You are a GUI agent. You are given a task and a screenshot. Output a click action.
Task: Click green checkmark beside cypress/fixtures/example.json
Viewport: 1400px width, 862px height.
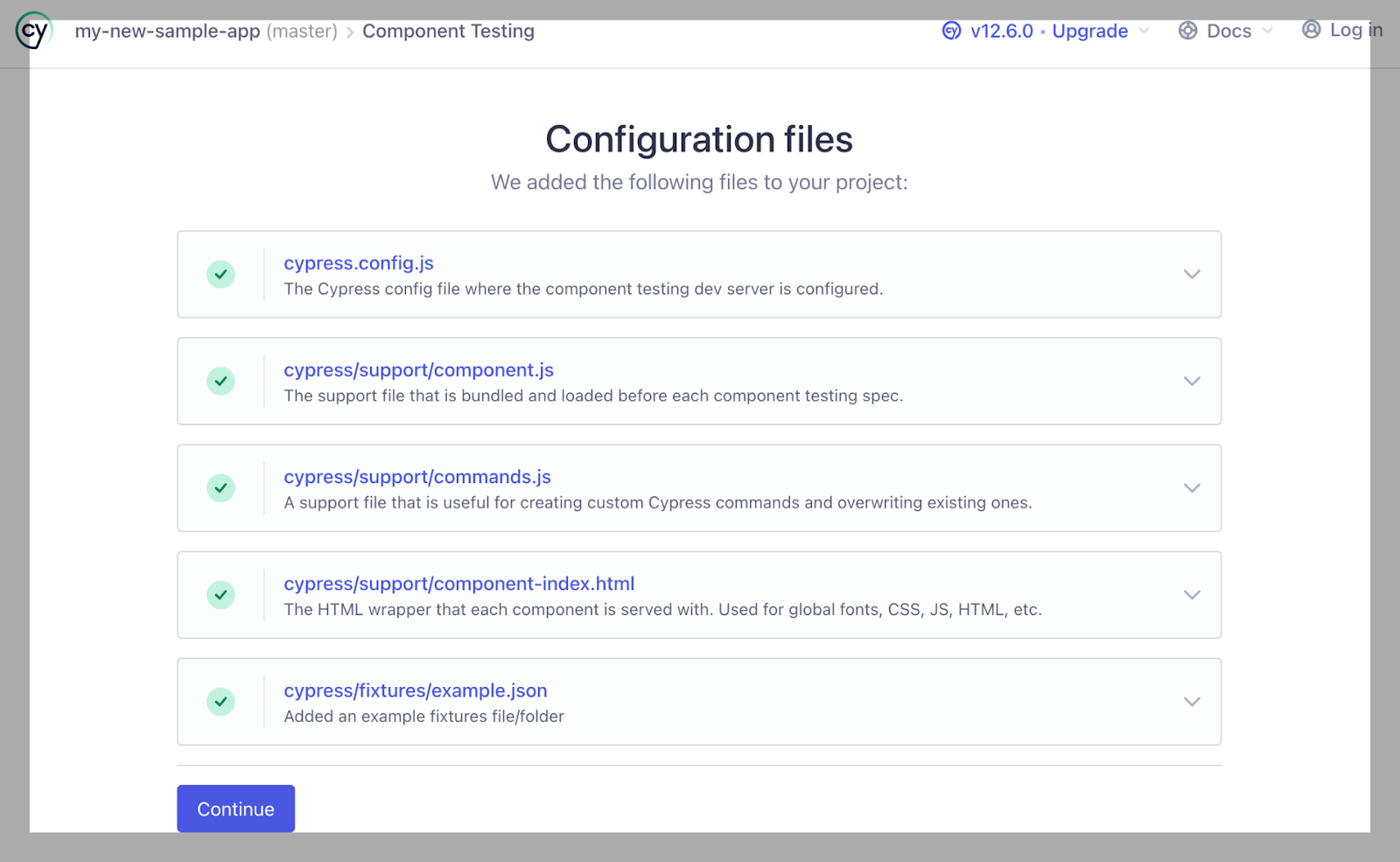220,701
